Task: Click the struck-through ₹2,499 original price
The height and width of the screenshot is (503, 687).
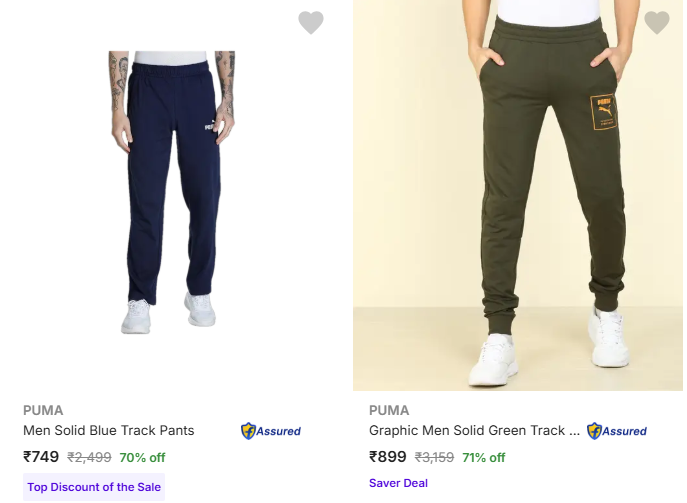Action: coord(89,458)
